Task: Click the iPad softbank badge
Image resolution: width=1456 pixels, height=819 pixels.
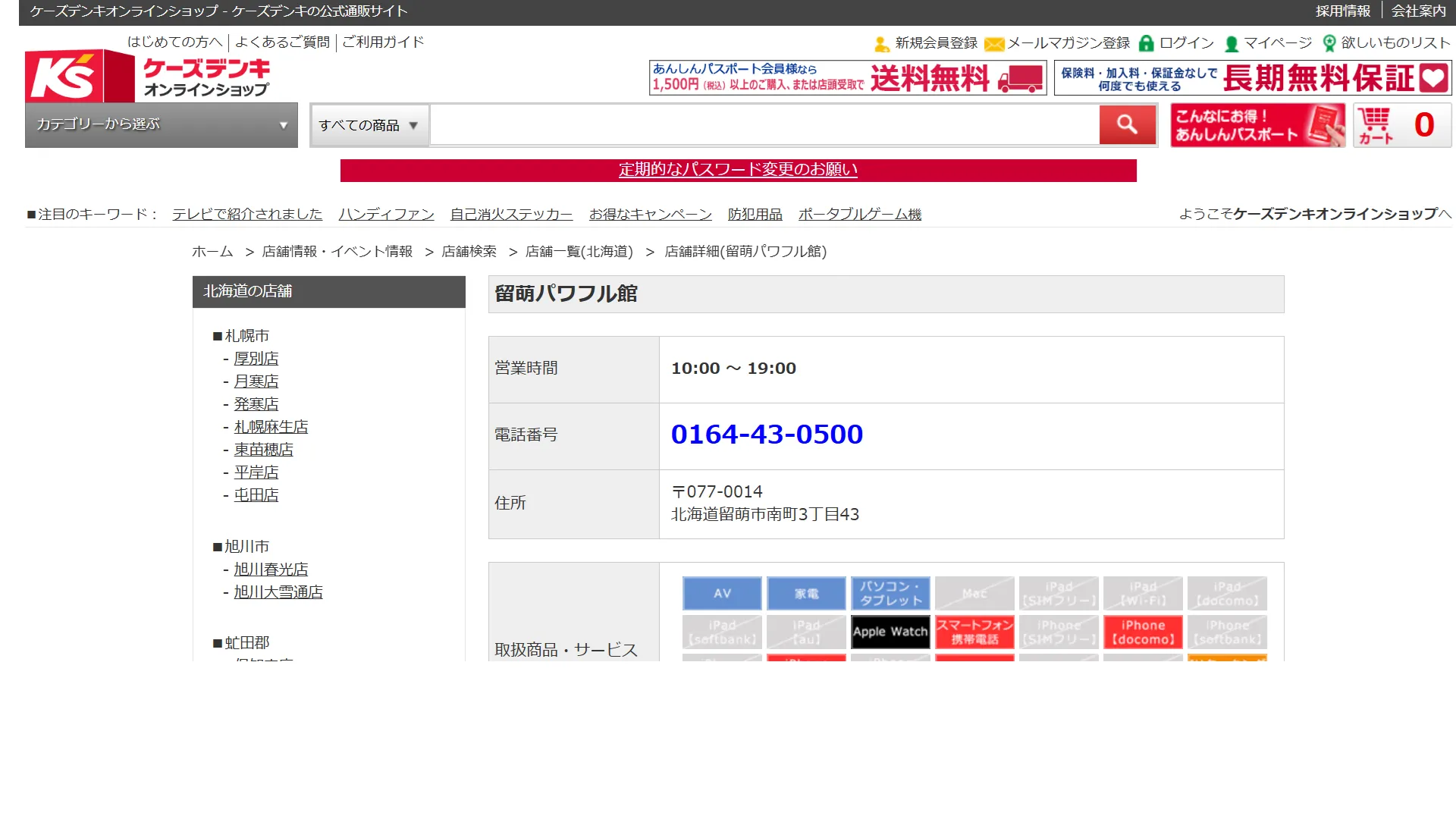Action: 722,632
